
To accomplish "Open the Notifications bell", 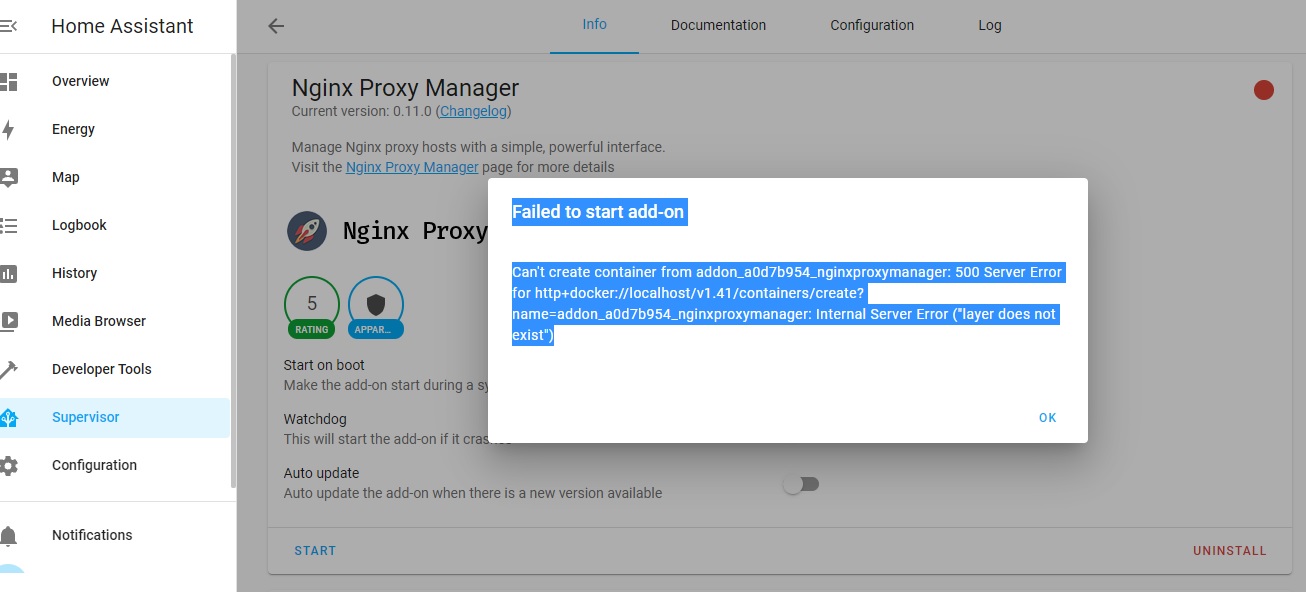I will click(14, 535).
